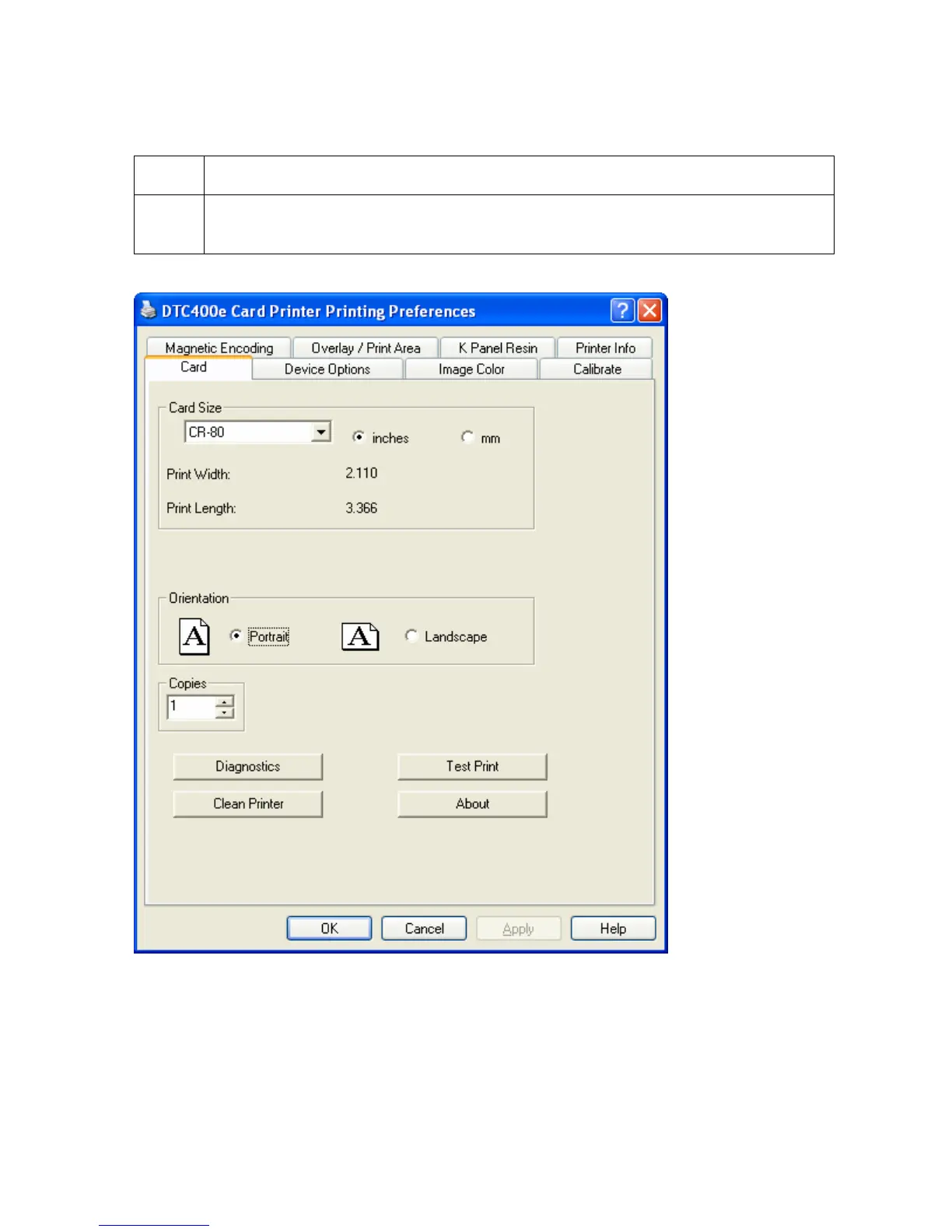Open the Printer Info tab
Image resolution: width=952 pixels, height=1232 pixels.
605,348
